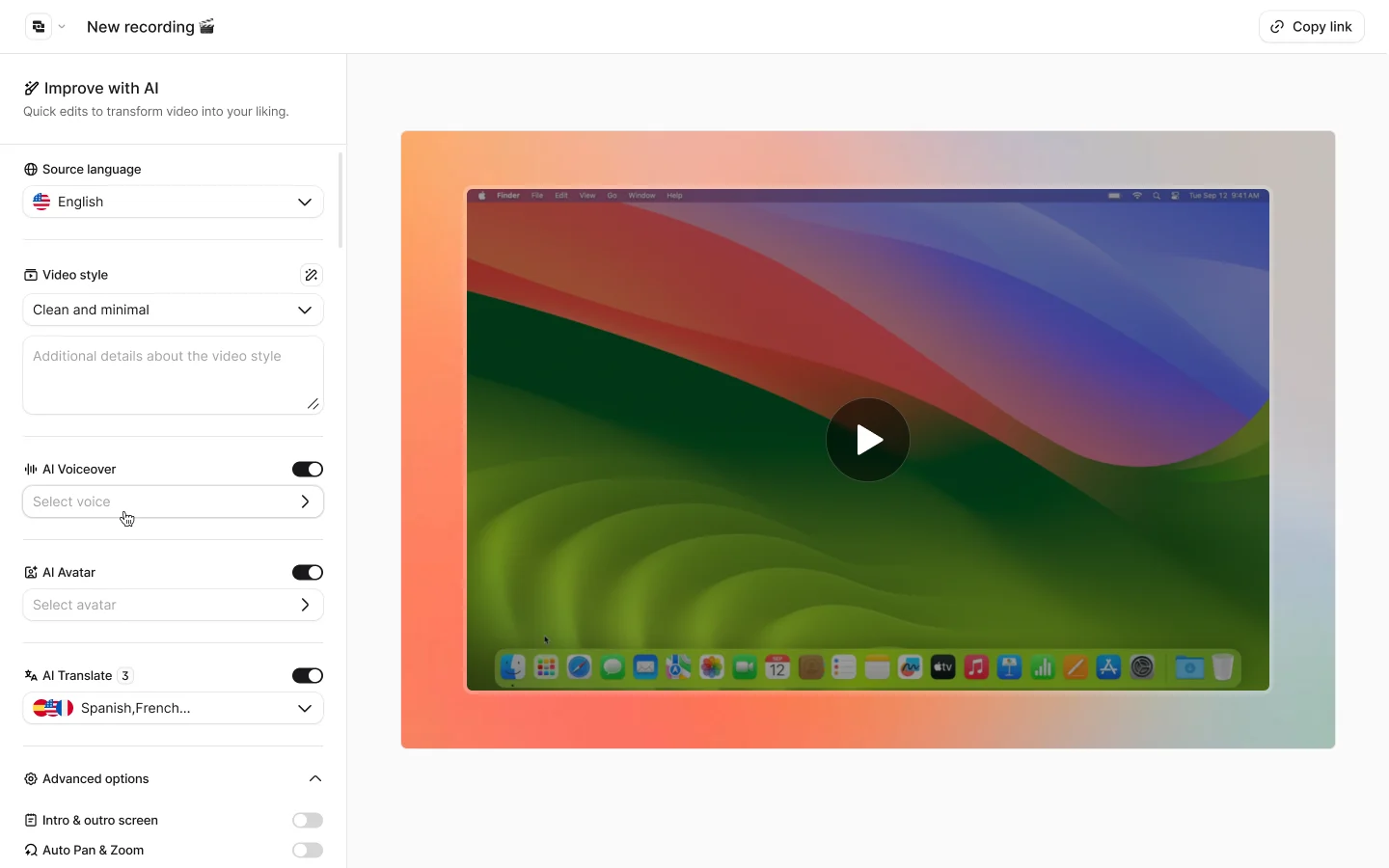Click the AI Translate language icon
This screenshot has width=1389, height=868.
[31, 676]
